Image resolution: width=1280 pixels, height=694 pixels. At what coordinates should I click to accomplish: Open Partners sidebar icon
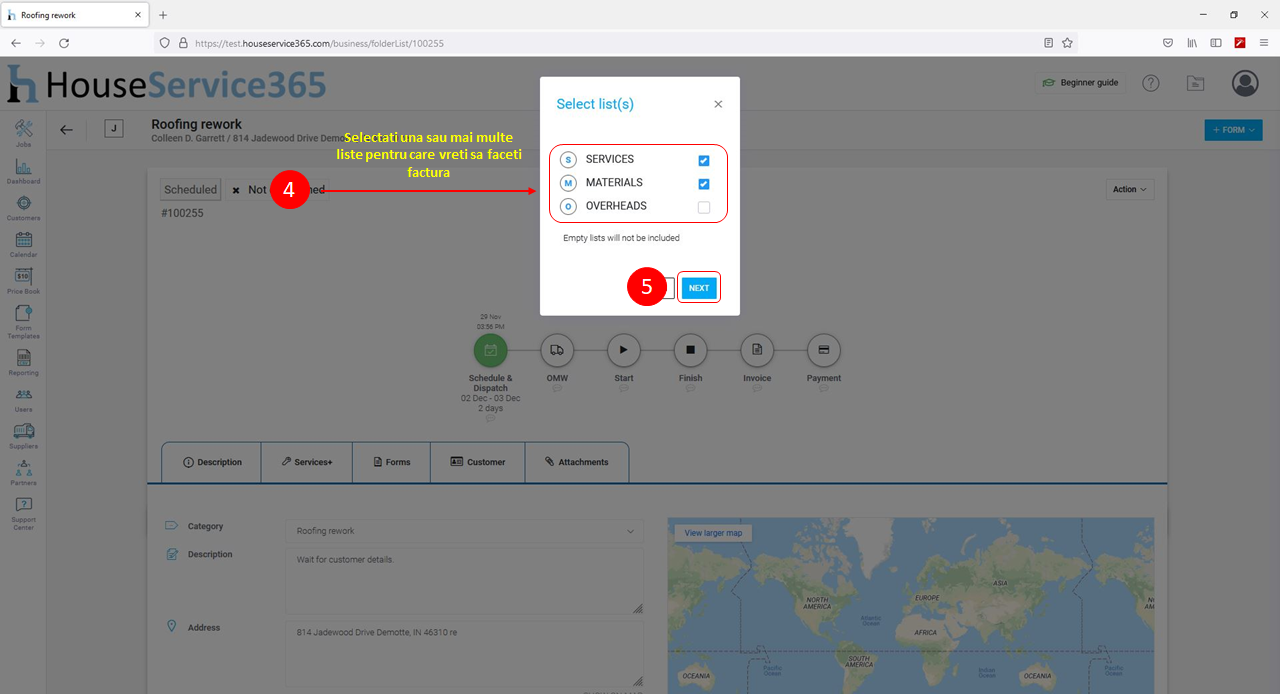pyautogui.click(x=24, y=472)
